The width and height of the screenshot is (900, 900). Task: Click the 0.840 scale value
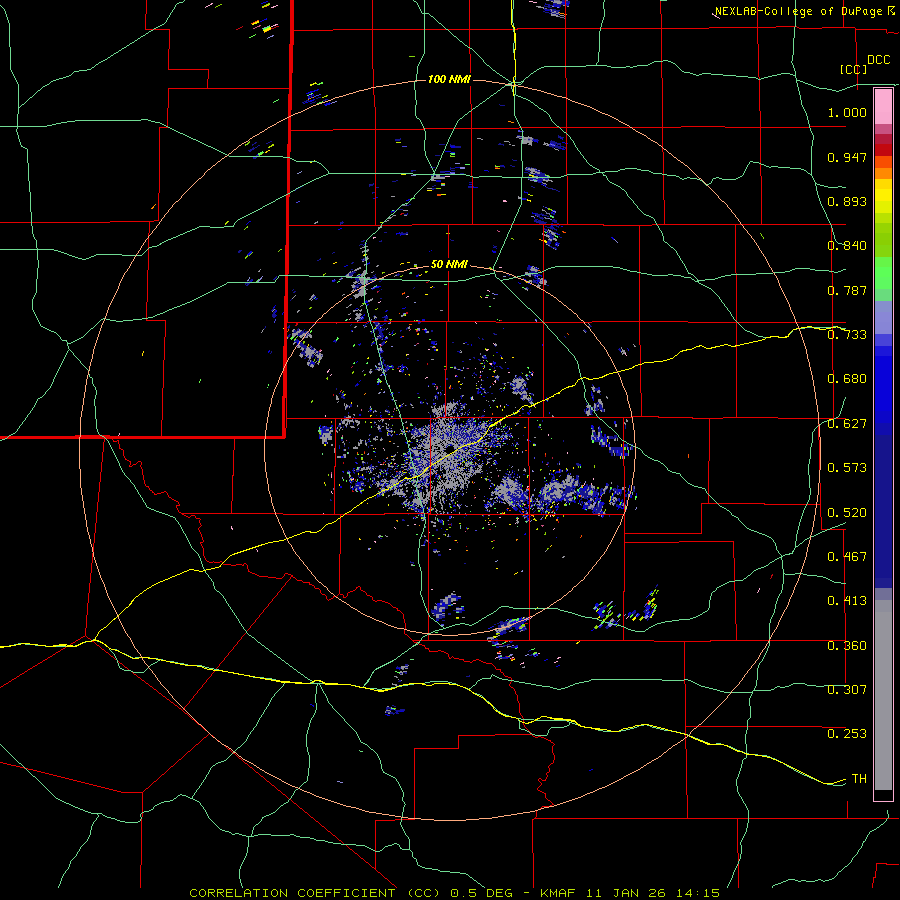[x=847, y=246]
